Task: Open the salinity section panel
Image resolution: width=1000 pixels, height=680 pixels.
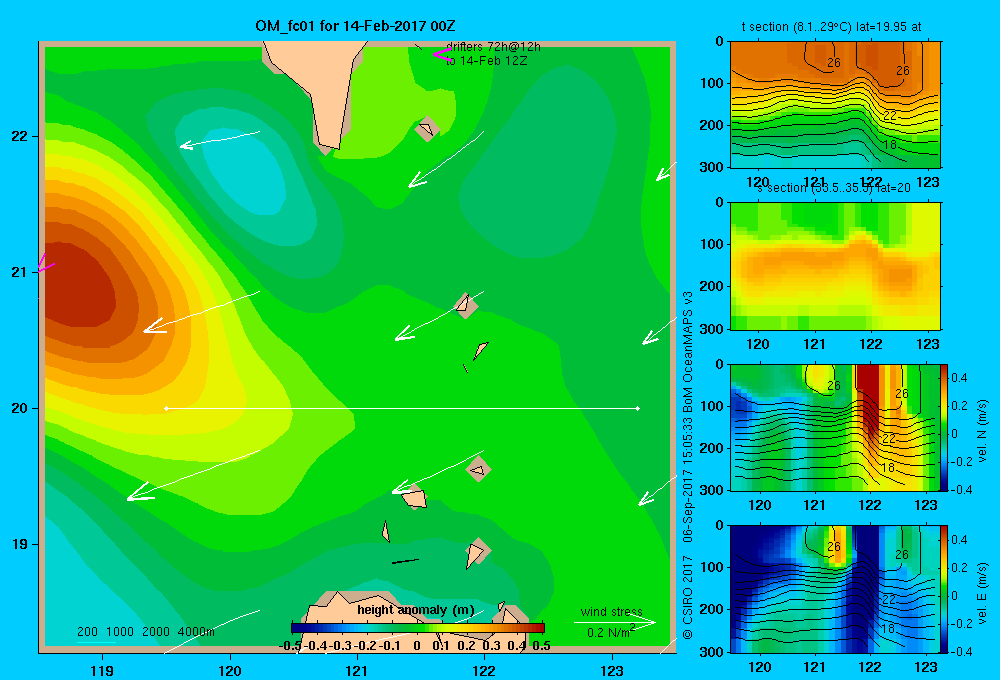Action: pos(835,266)
